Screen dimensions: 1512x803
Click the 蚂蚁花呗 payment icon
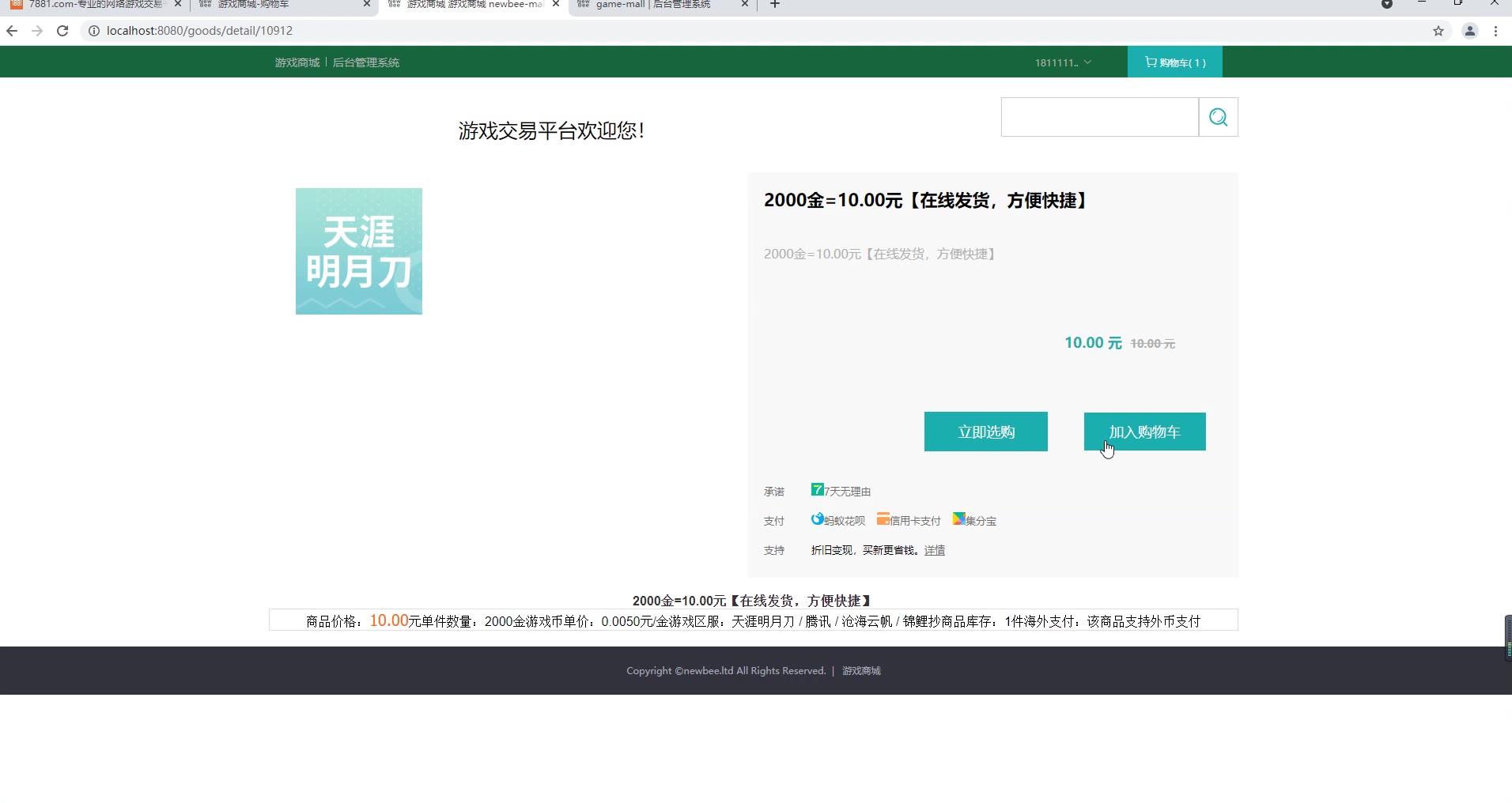tap(817, 519)
